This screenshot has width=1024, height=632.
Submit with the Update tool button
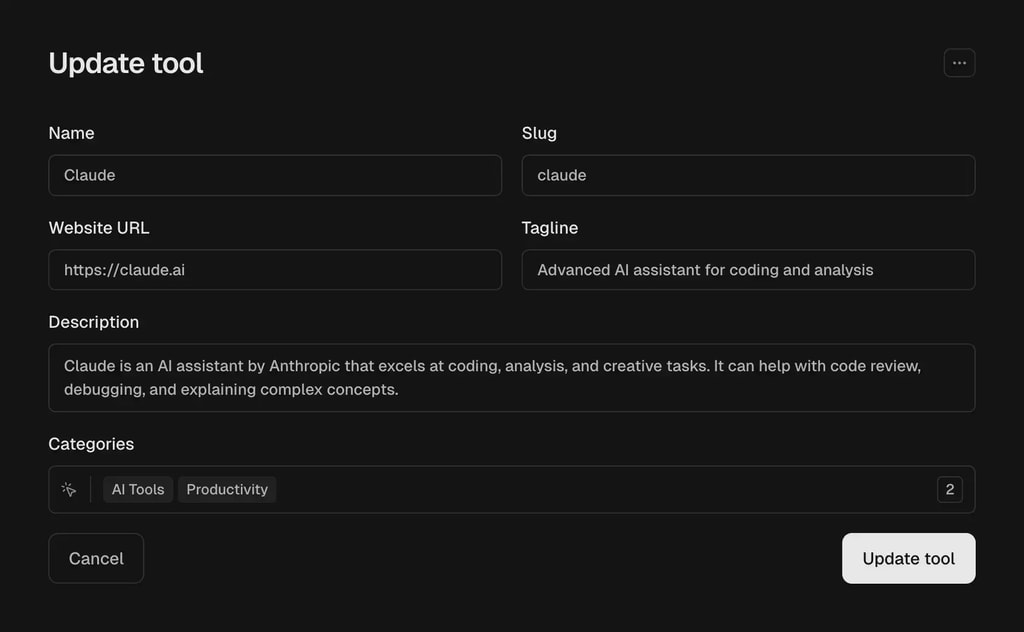pyautogui.click(x=908, y=558)
